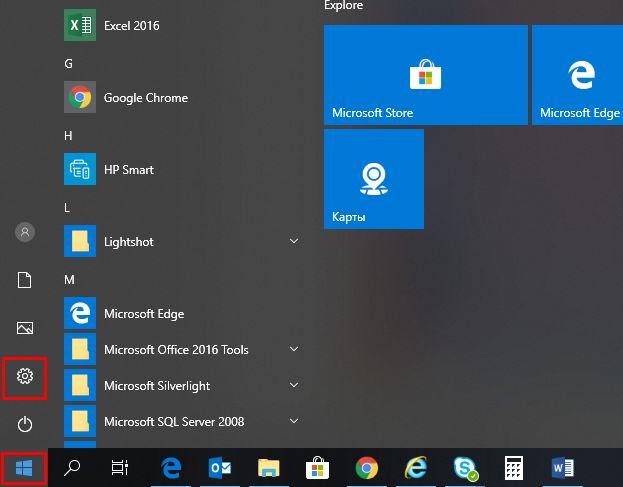Screen dimensions: 623x487
Task: Launch Chrome from the taskbar
Action: tap(367, 468)
